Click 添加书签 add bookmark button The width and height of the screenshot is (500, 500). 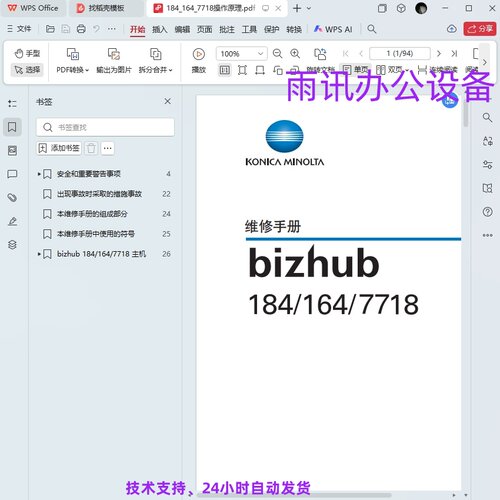coord(59,148)
